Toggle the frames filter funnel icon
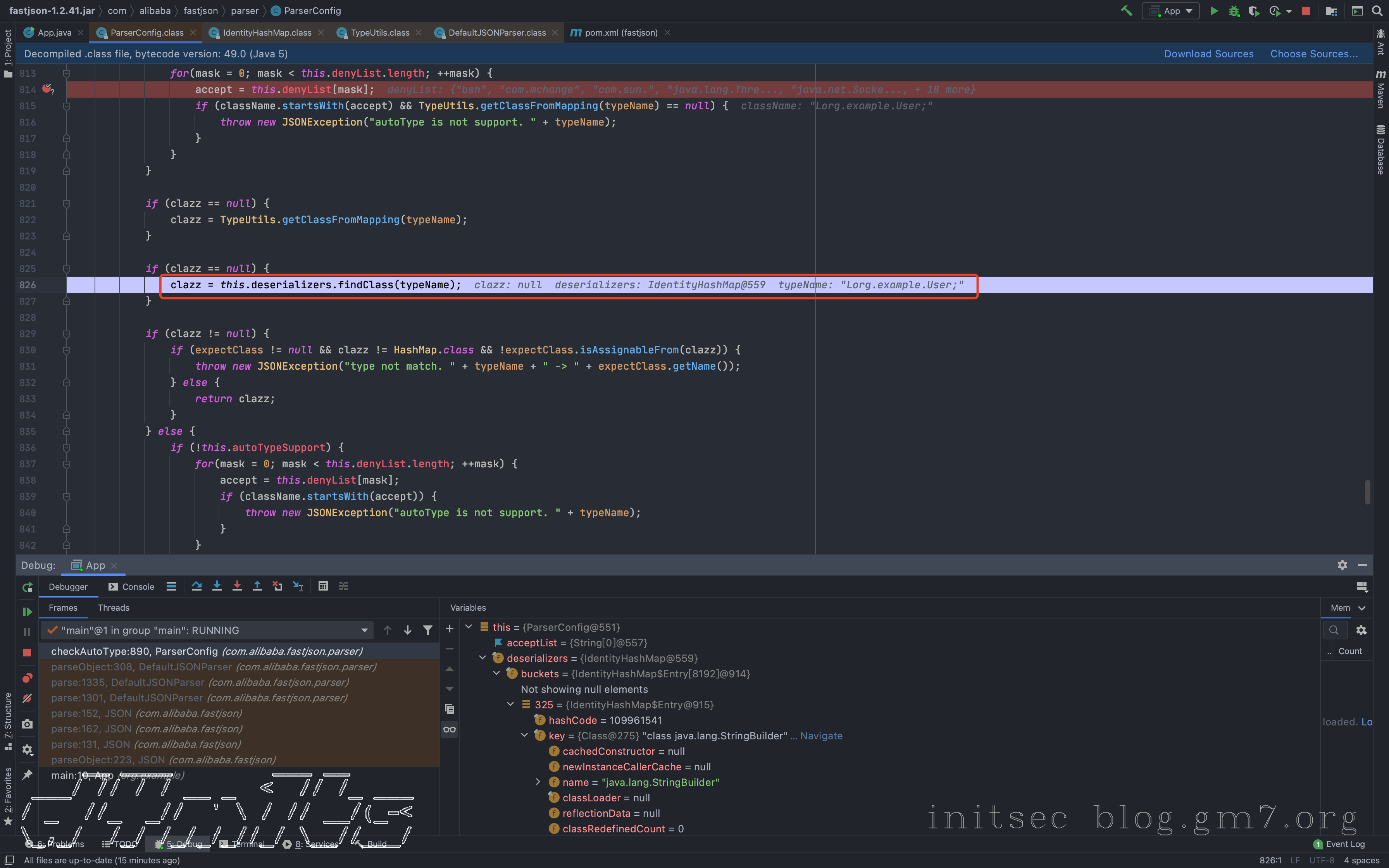1389x868 pixels. coord(427,630)
